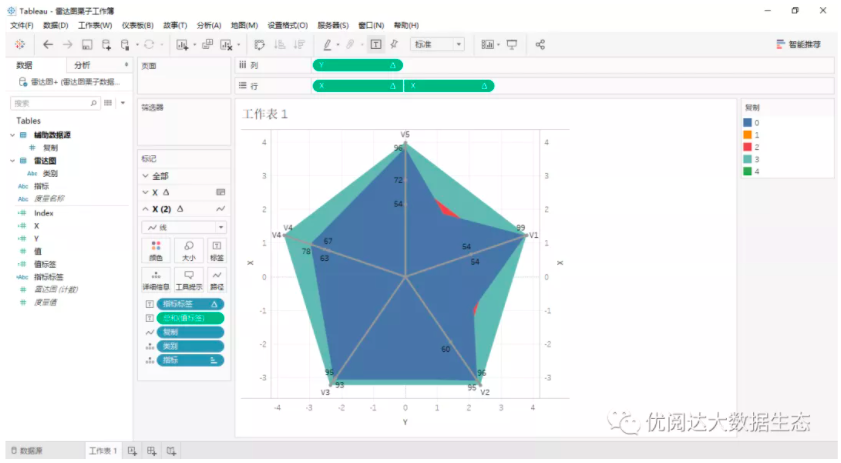Switch to the 数据 pane tab
This screenshot has height=463, width=841.
point(24,65)
